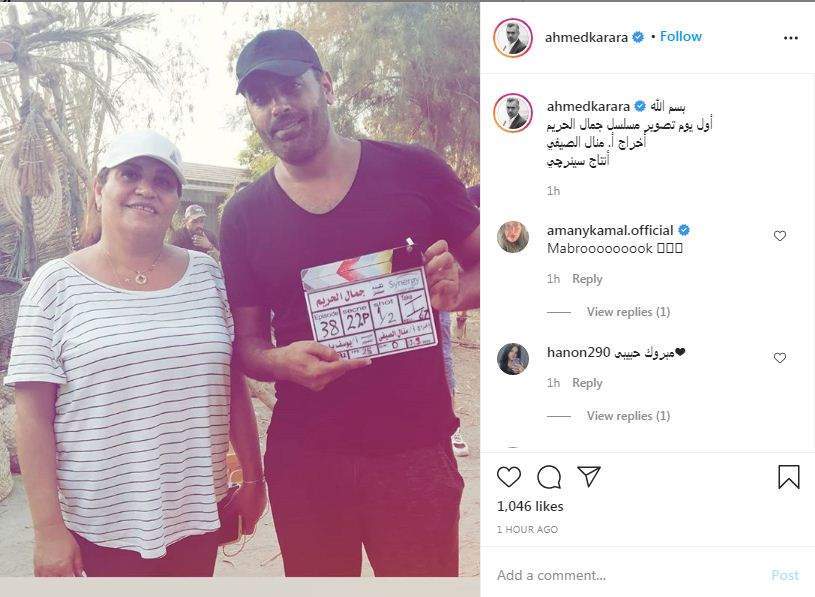The height and width of the screenshot is (597, 815).
Task: Share the post via paper plane icon
Action: tap(589, 476)
